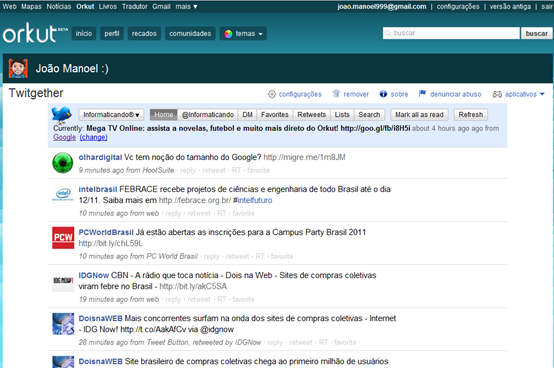Viewport: 554px width, 368px height.
Task: Click olhardigital's green eye avatar
Action: [x=63, y=163]
